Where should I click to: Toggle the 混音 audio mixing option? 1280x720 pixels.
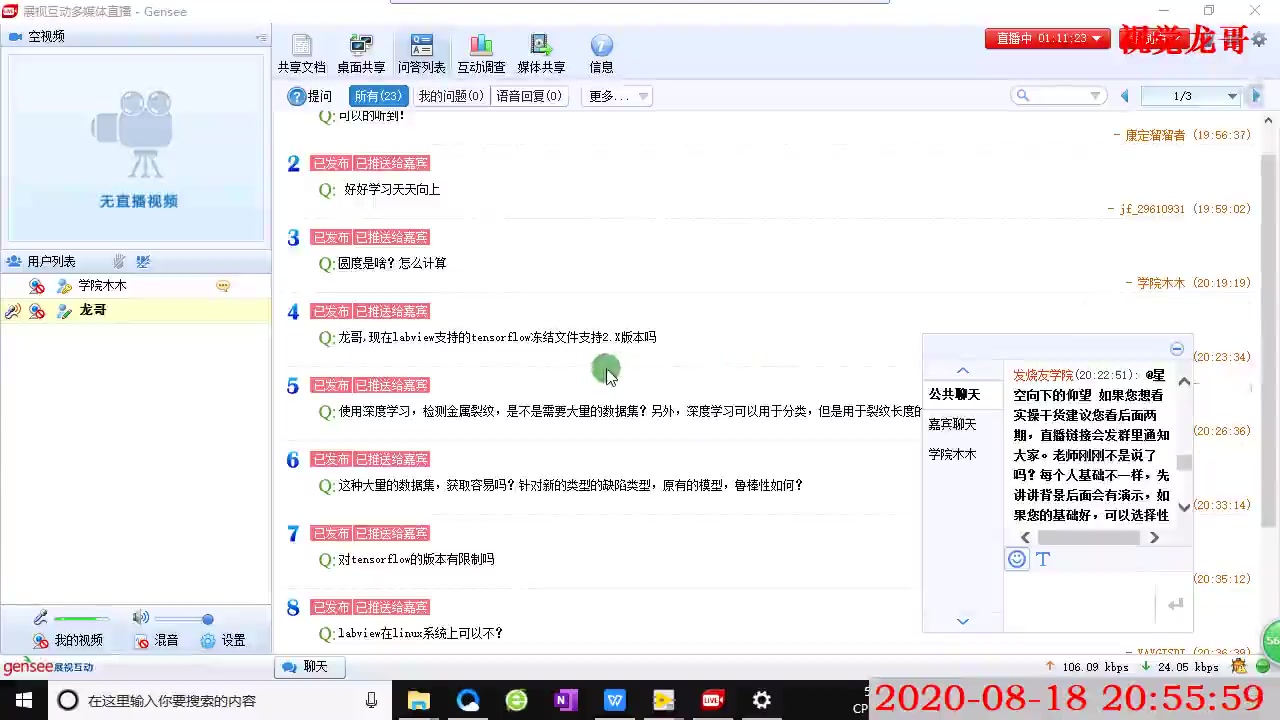pyautogui.click(x=156, y=640)
